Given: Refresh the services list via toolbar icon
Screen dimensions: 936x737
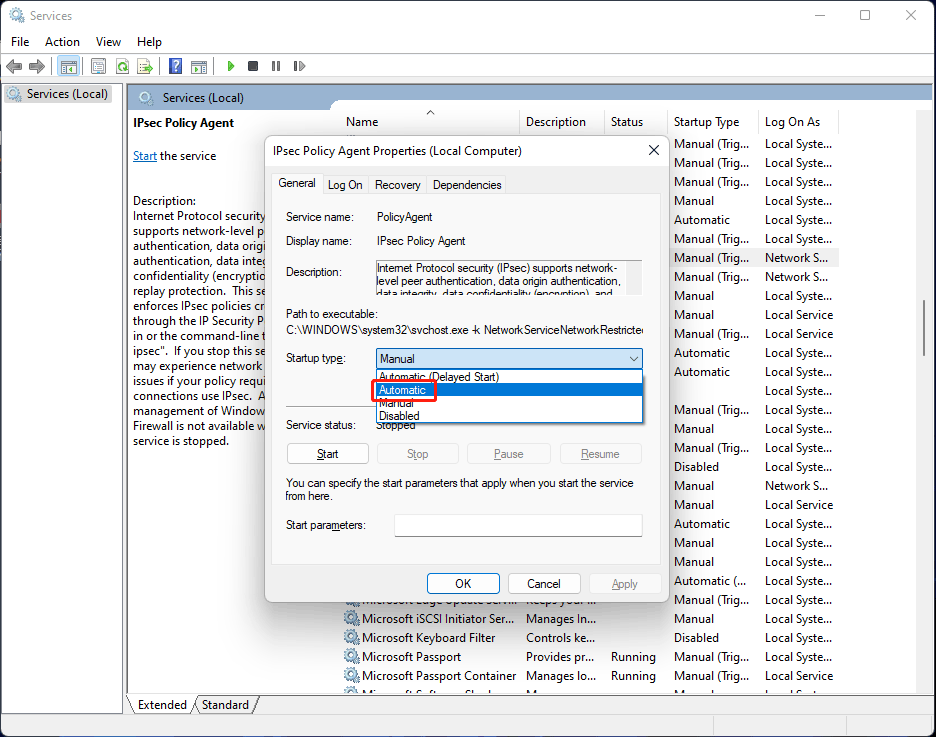Looking at the screenshot, I should [122, 66].
